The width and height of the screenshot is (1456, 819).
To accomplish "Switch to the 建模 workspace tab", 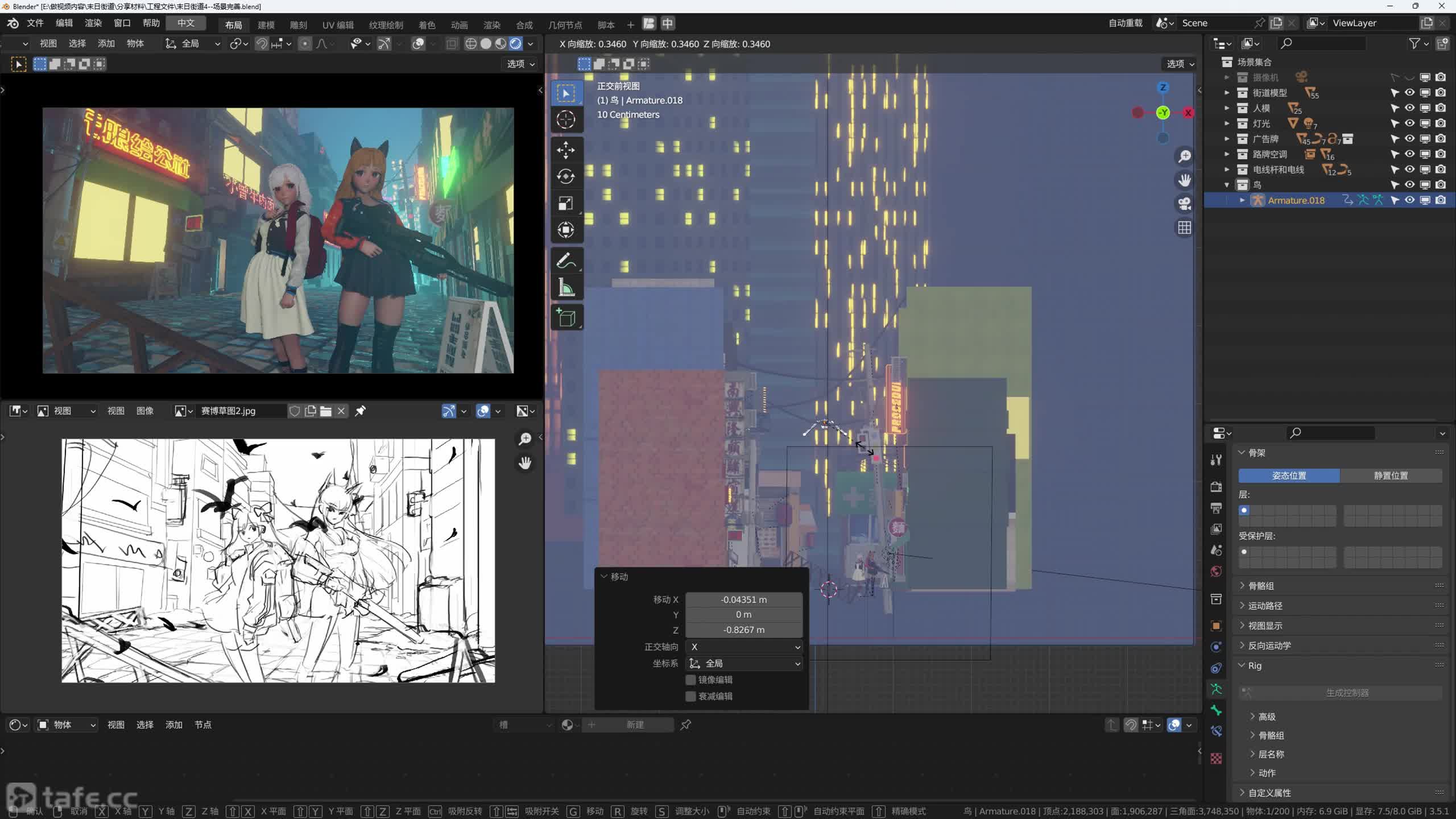I will [266, 24].
